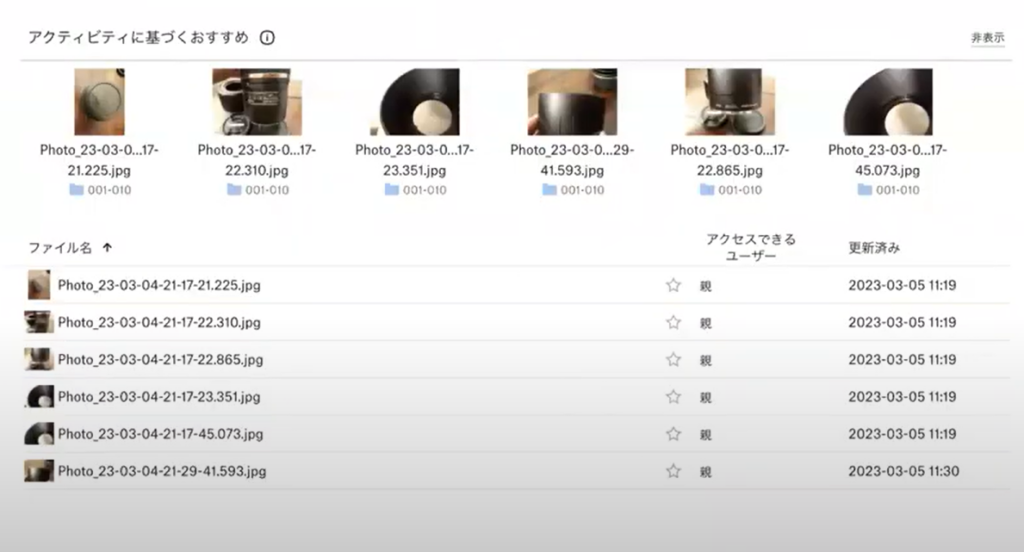The width and height of the screenshot is (1024, 552).
Task: Open suggested thumbnail Photo_23-03-0...17-21.225.jpg
Action: 99,102
